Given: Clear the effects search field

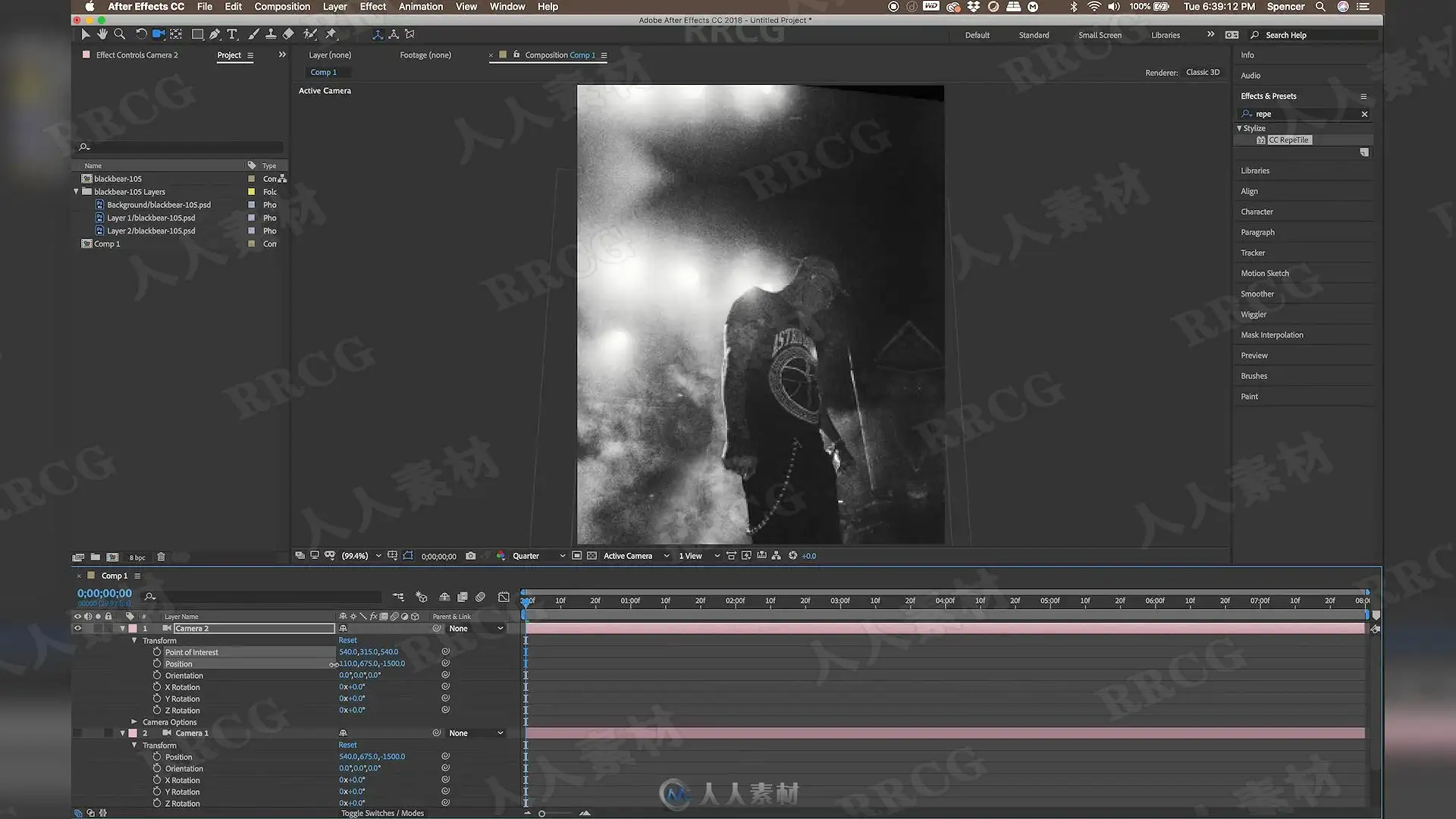Looking at the screenshot, I should click(x=1364, y=114).
